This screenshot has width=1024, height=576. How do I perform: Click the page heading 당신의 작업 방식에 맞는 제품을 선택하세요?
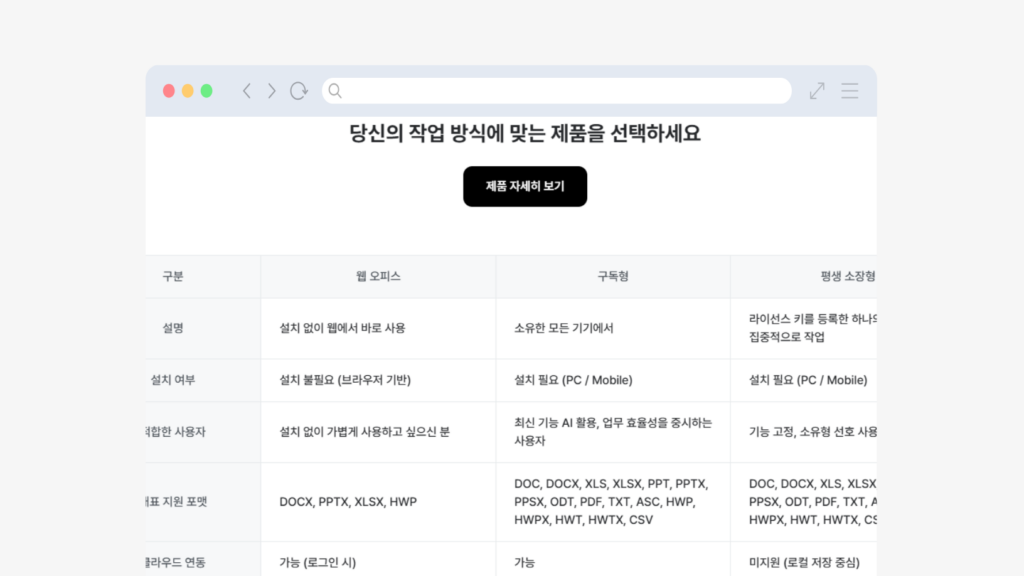tap(525, 133)
